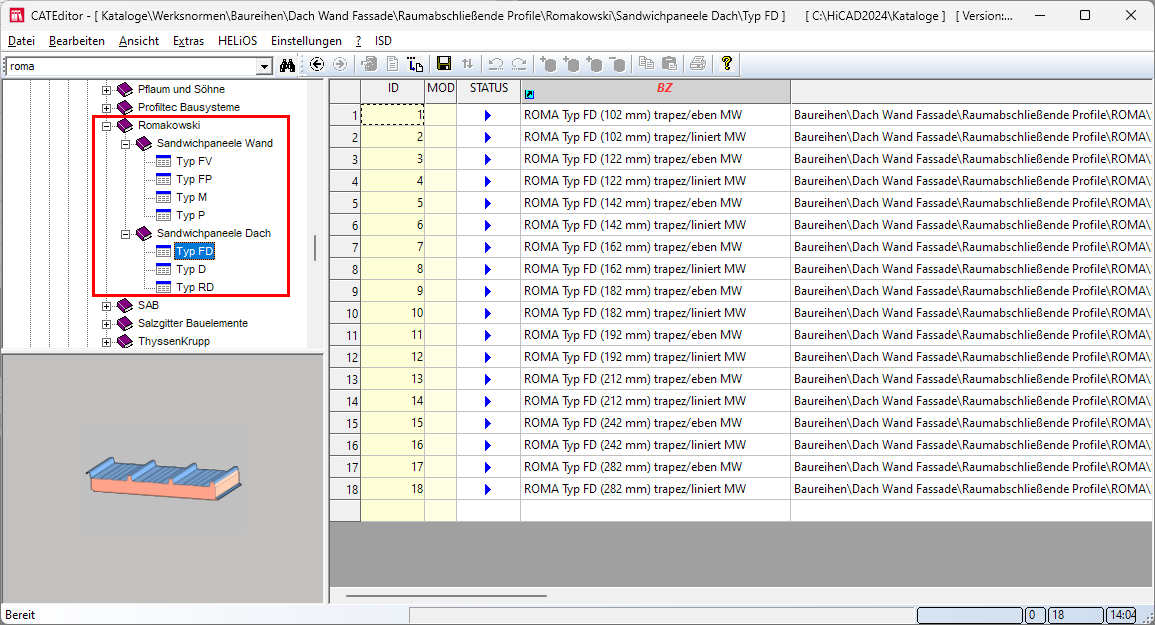The width and height of the screenshot is (1155, 625).
Task: Click the ID cell containing 17
Action: [393, 467]
